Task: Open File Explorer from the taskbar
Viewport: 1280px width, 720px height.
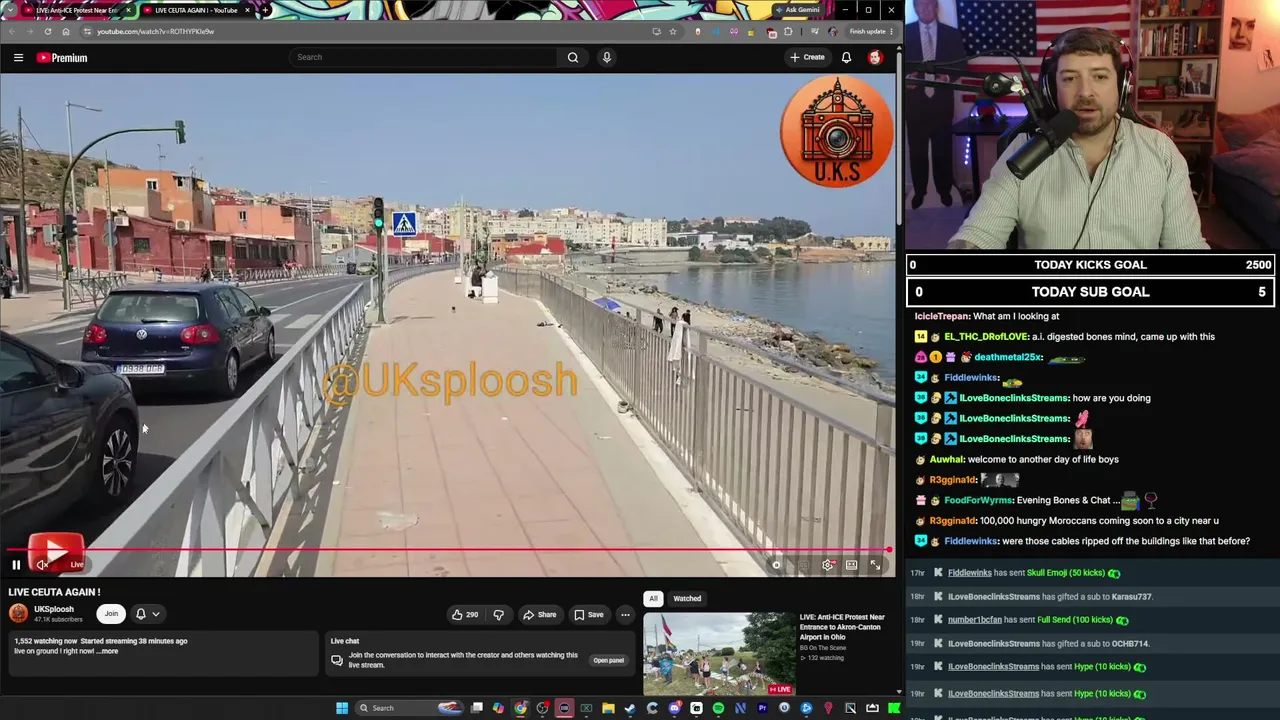Action: coord(608,708)
